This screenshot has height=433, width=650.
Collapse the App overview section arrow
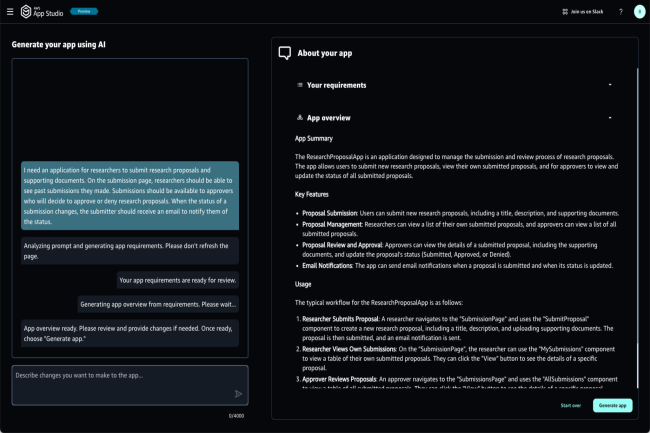610,117
